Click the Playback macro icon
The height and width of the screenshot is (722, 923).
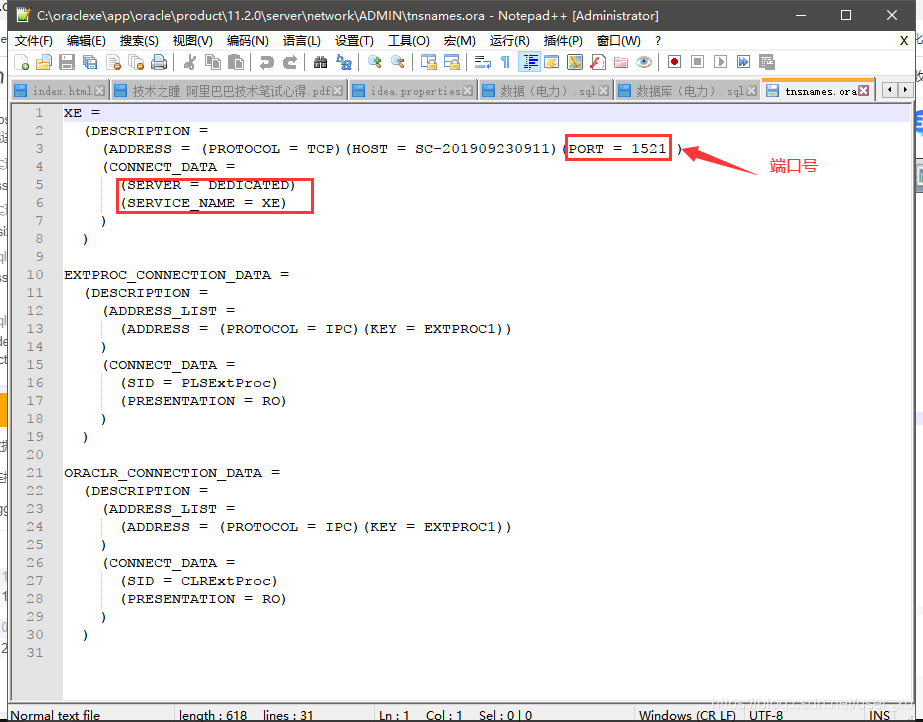pyautogui.click(x=721, y=62)
